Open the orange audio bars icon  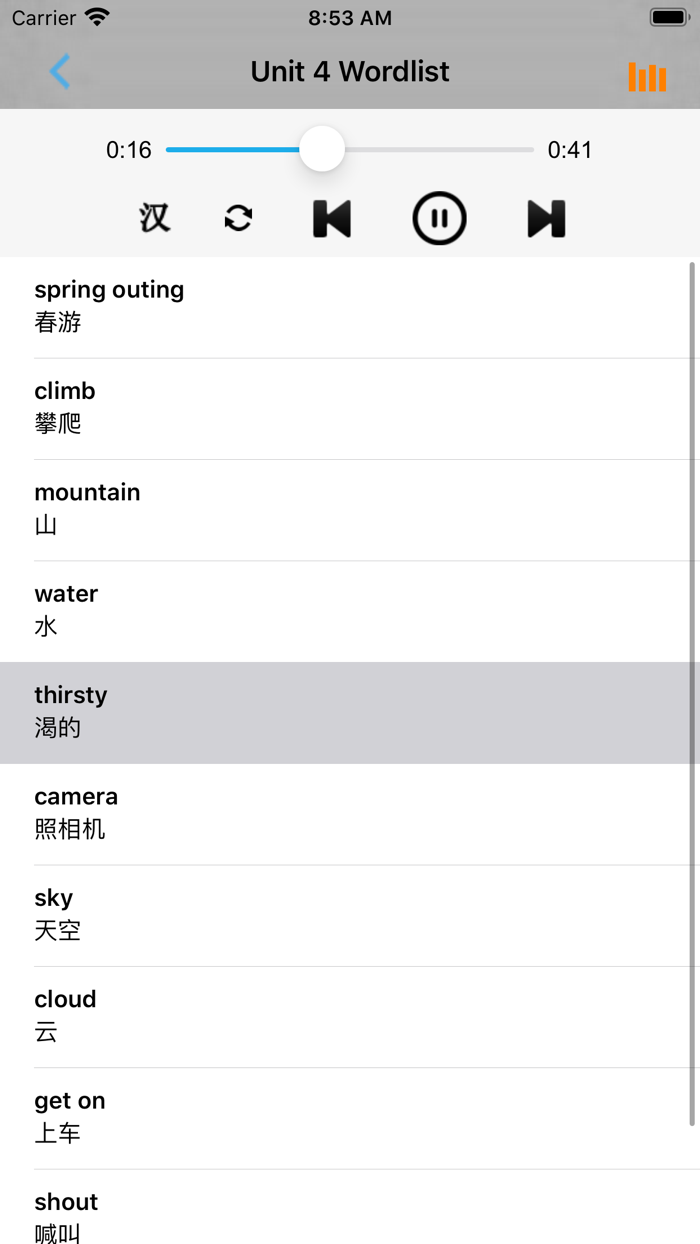(x=647, y=77)
